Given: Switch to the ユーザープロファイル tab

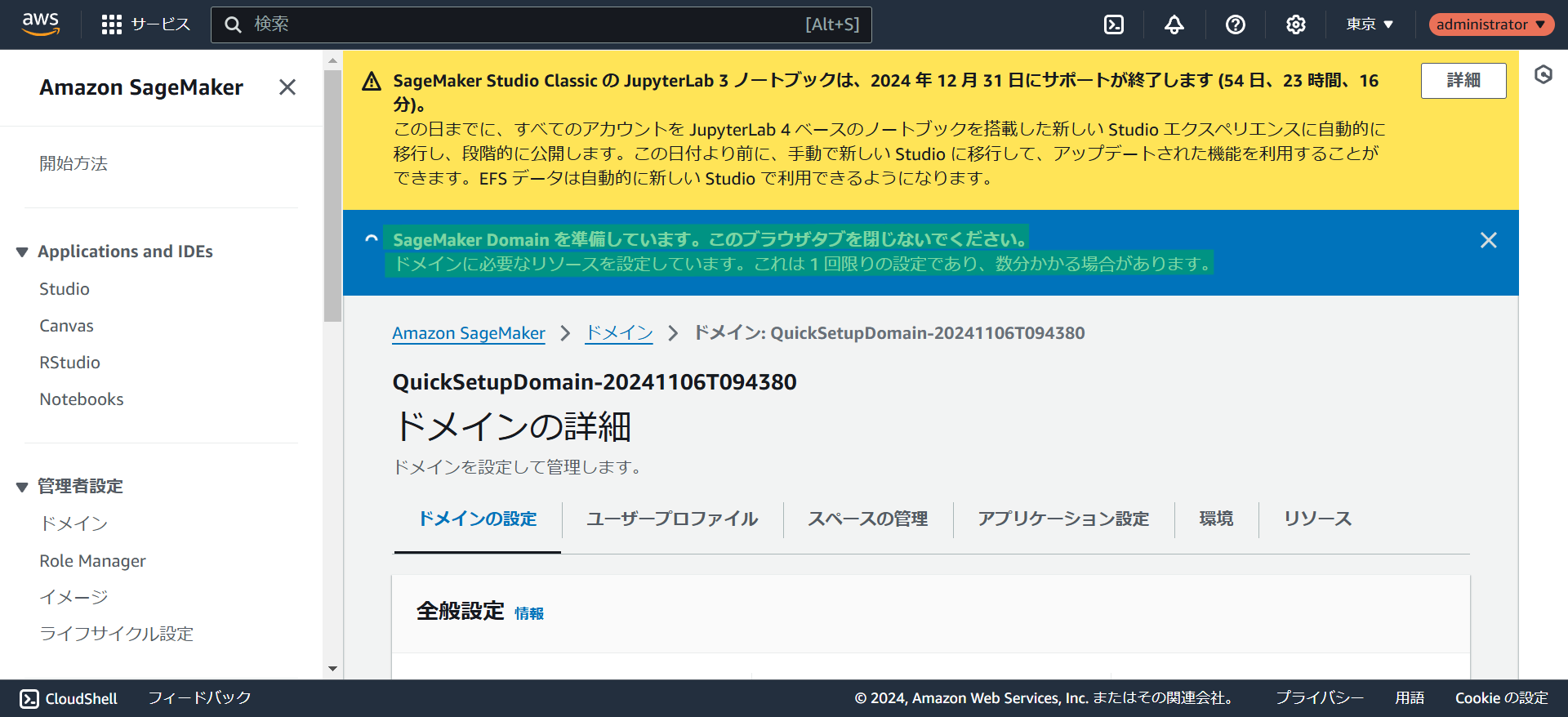Looking at the screenshot, I should (x=671, y=519).
